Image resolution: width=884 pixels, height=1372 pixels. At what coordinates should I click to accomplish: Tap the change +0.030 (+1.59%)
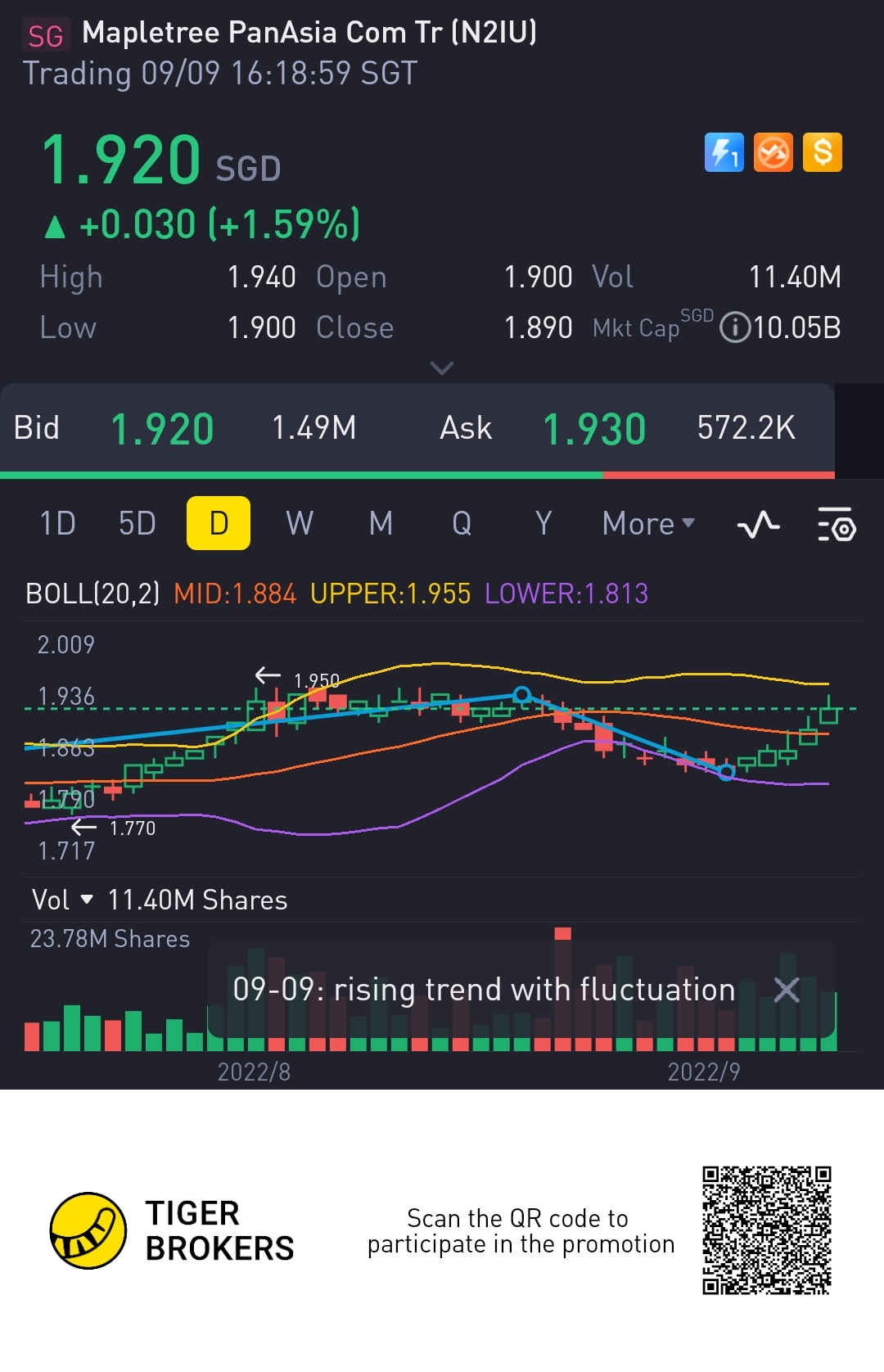click(x=203, y=224)
